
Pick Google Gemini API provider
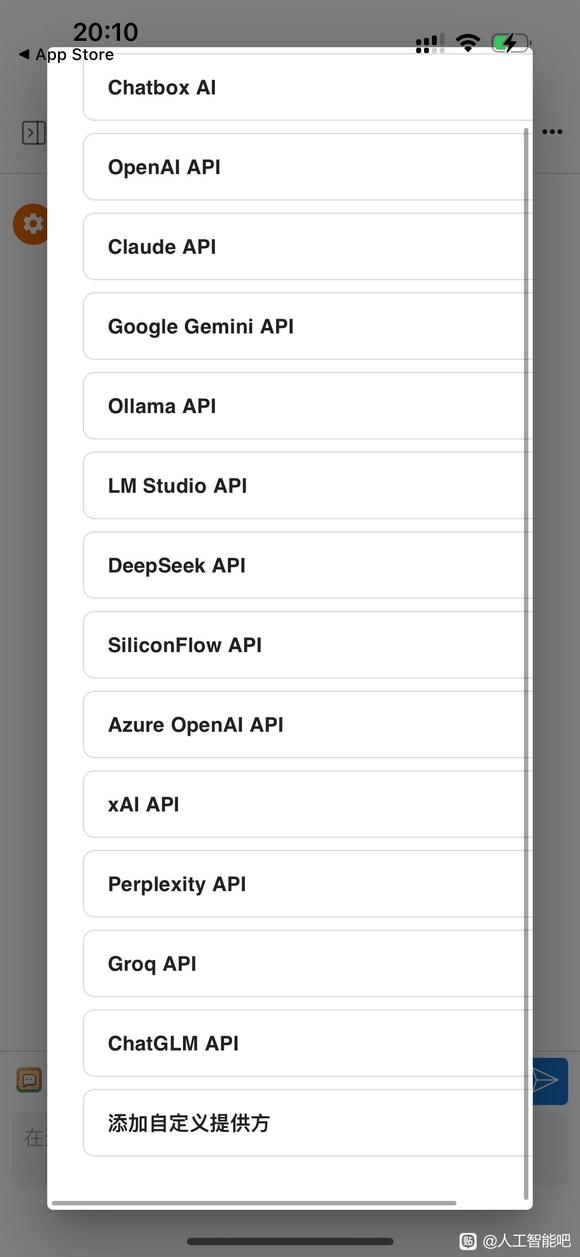(307, 326)
